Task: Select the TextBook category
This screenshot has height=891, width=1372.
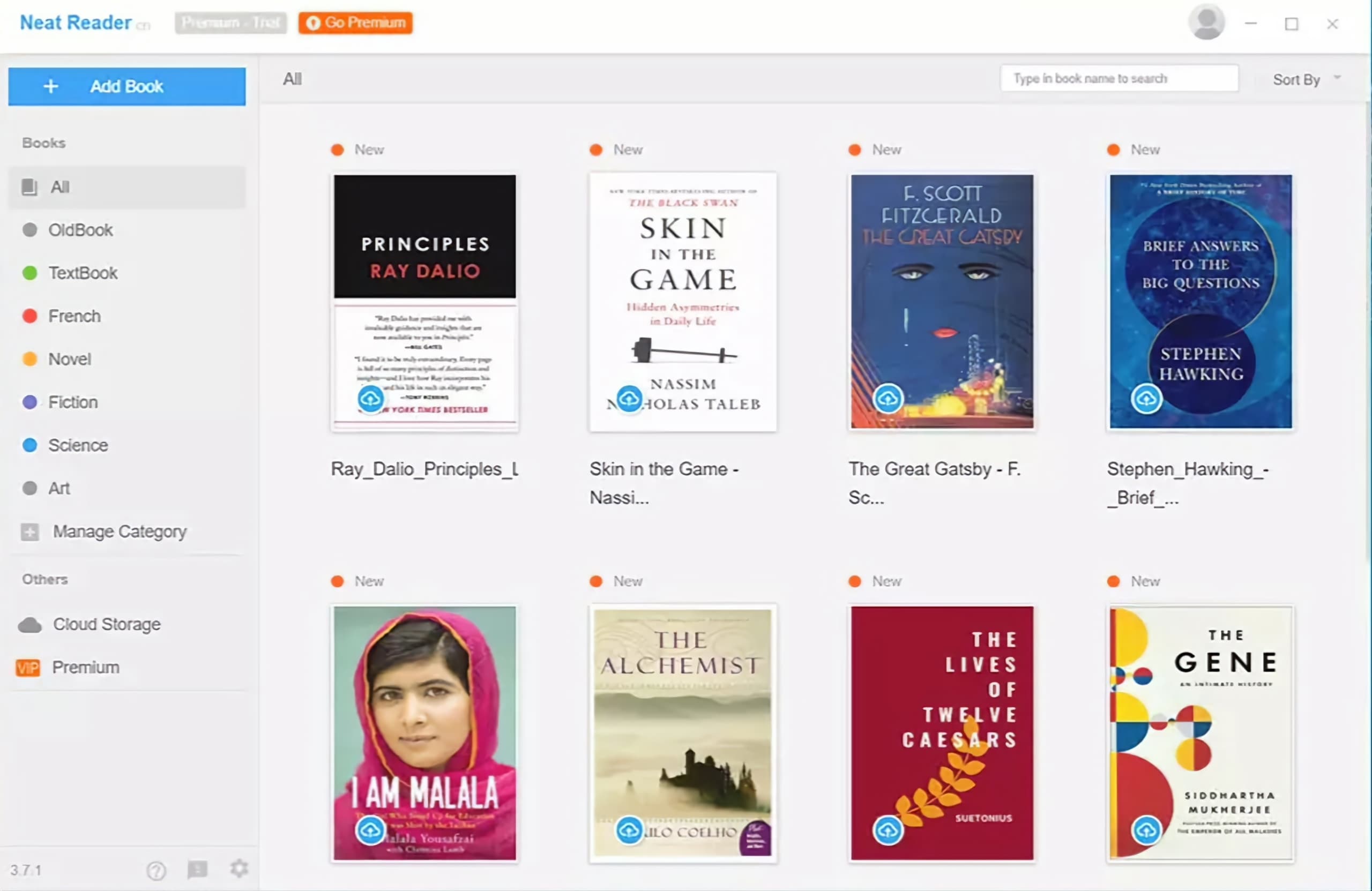Action: 127,273
